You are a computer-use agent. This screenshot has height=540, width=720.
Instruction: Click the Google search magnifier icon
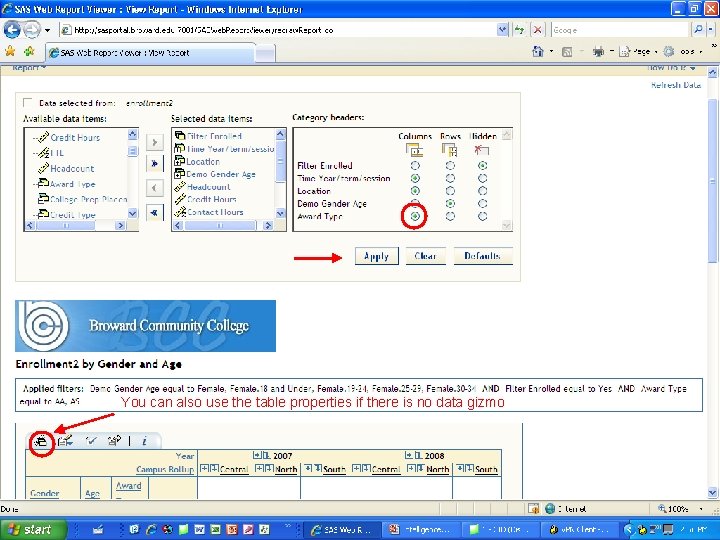[698, 30]
